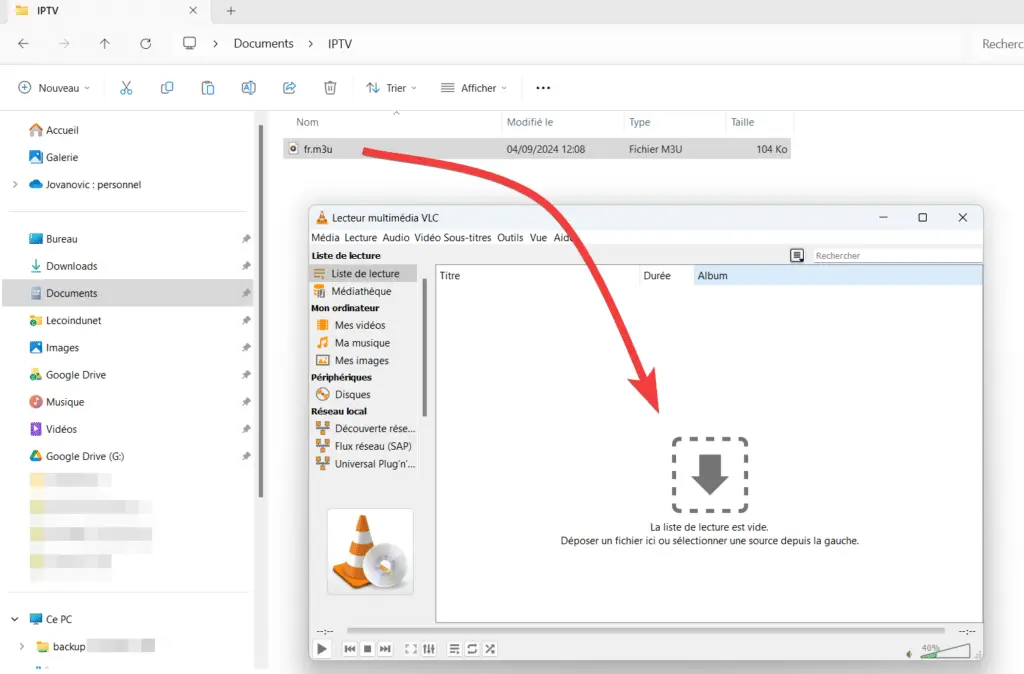Select Médiathèque in VLC sidebar
The height and width of the screenshot is (674, 1024).
click(x=361, y=291)
